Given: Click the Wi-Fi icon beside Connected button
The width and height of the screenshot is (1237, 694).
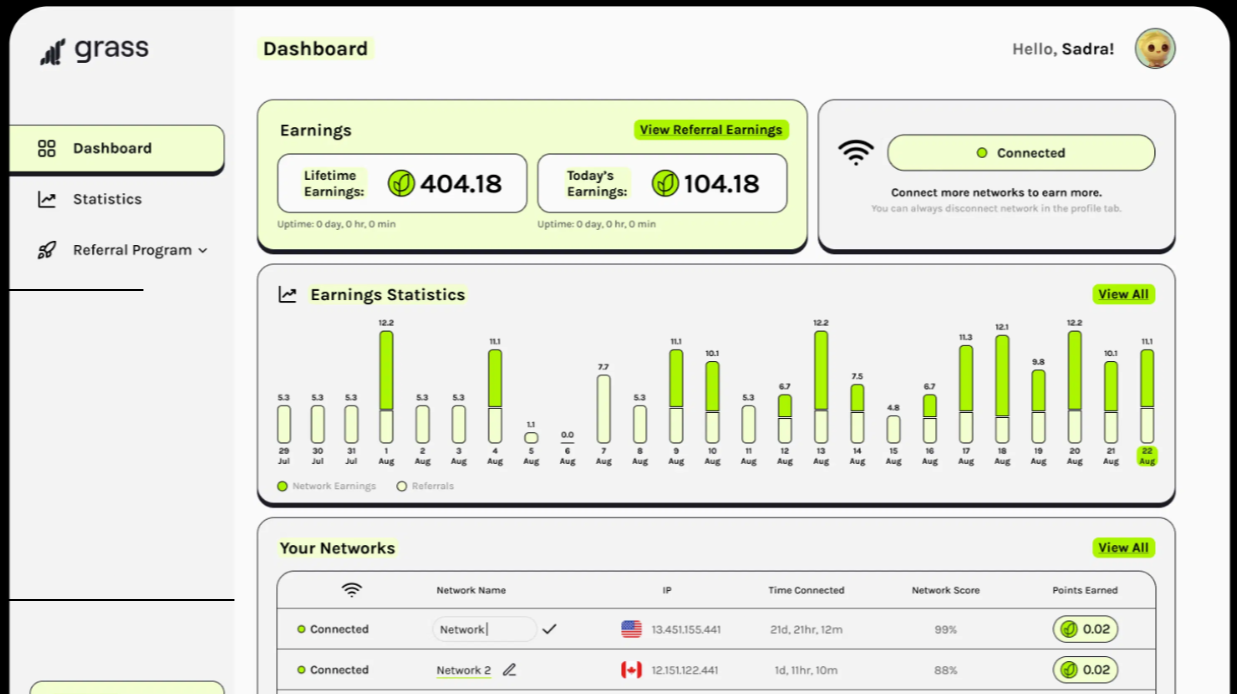Looking at the screenshot, I should [856, 152].
